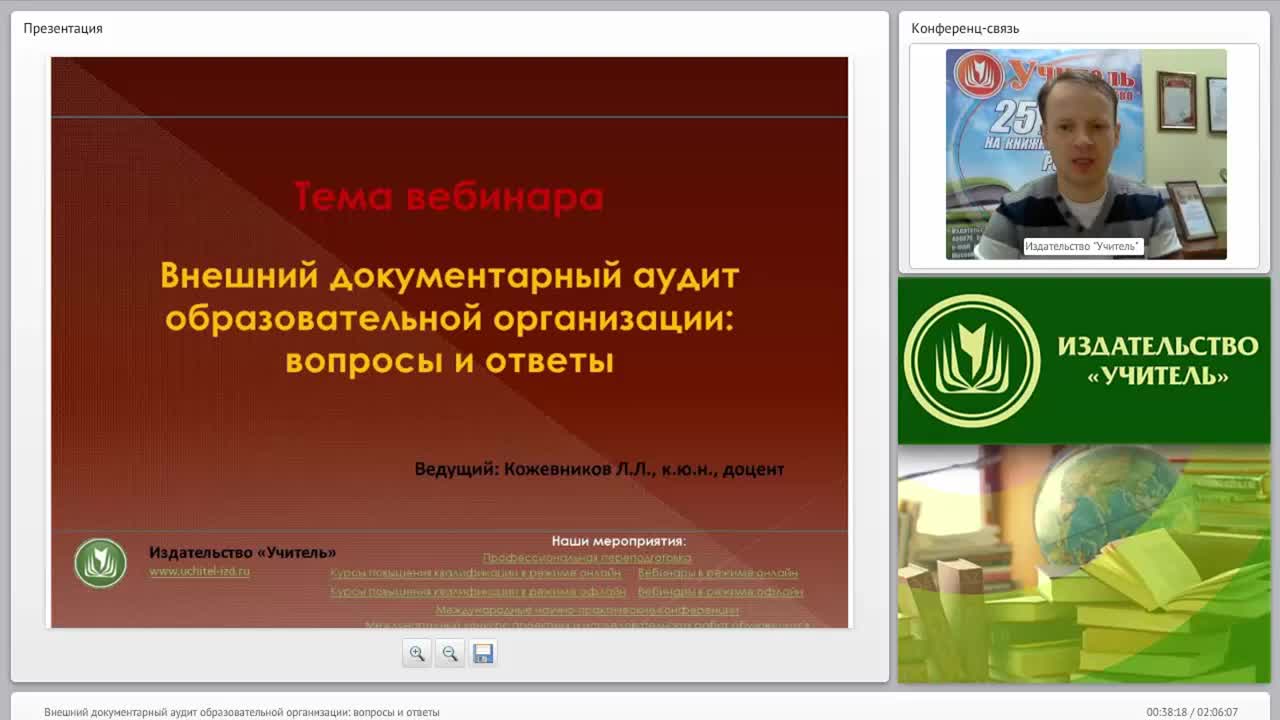This screenshot has width=1280, height=720.
Task: Save the presentation with the floppy disk icon
Action: pos(483,653)
